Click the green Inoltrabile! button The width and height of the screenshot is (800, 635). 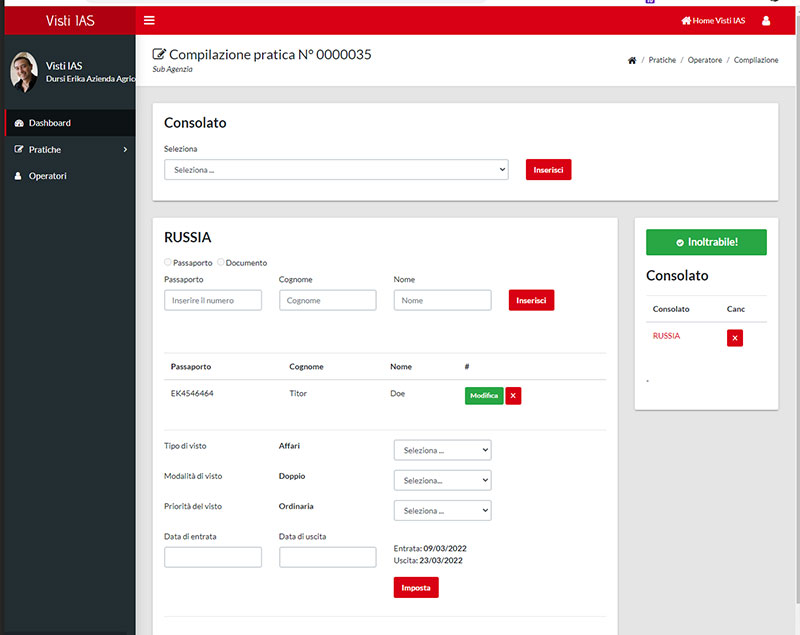[706, 242]
